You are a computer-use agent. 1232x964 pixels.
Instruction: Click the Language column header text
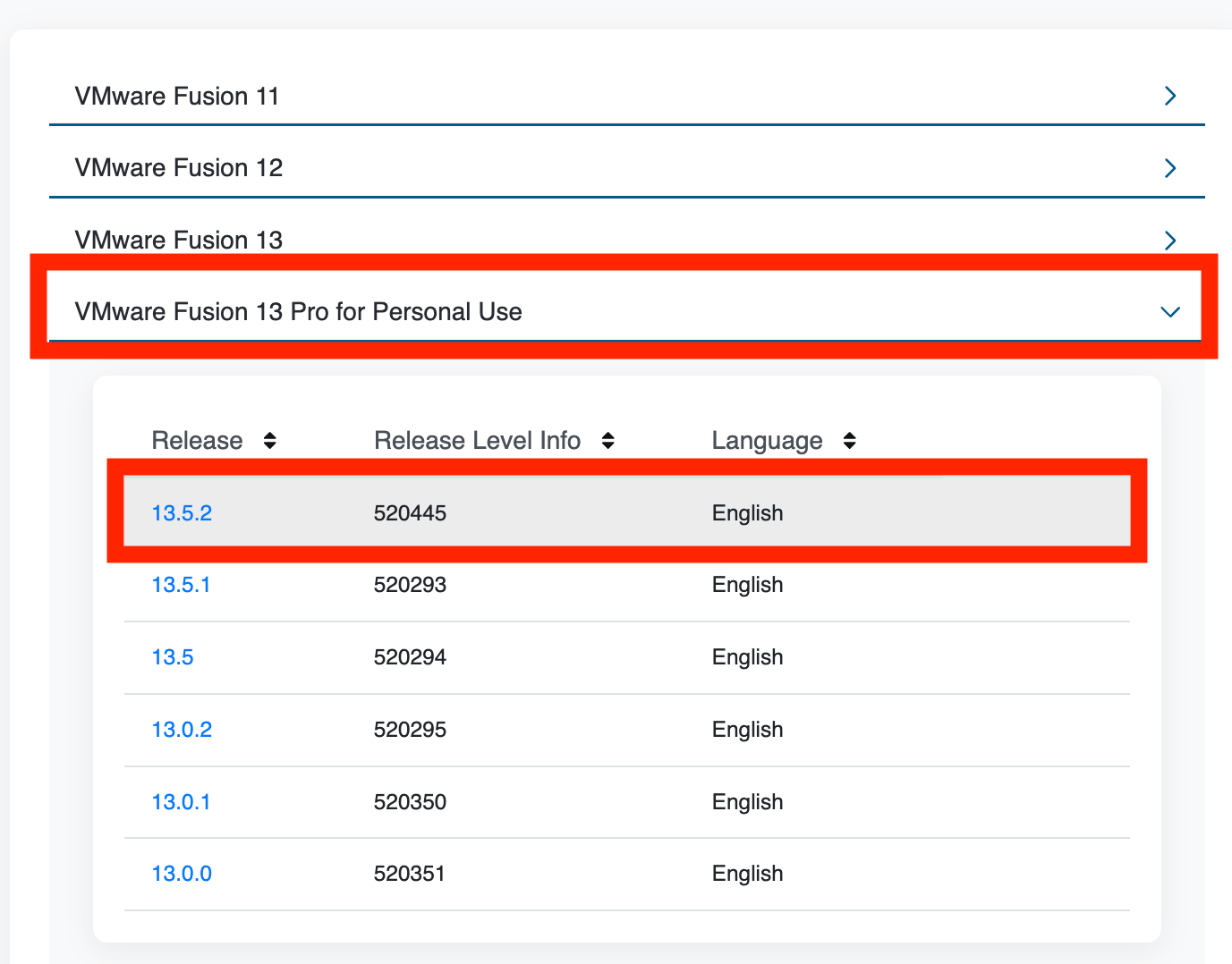767,441
